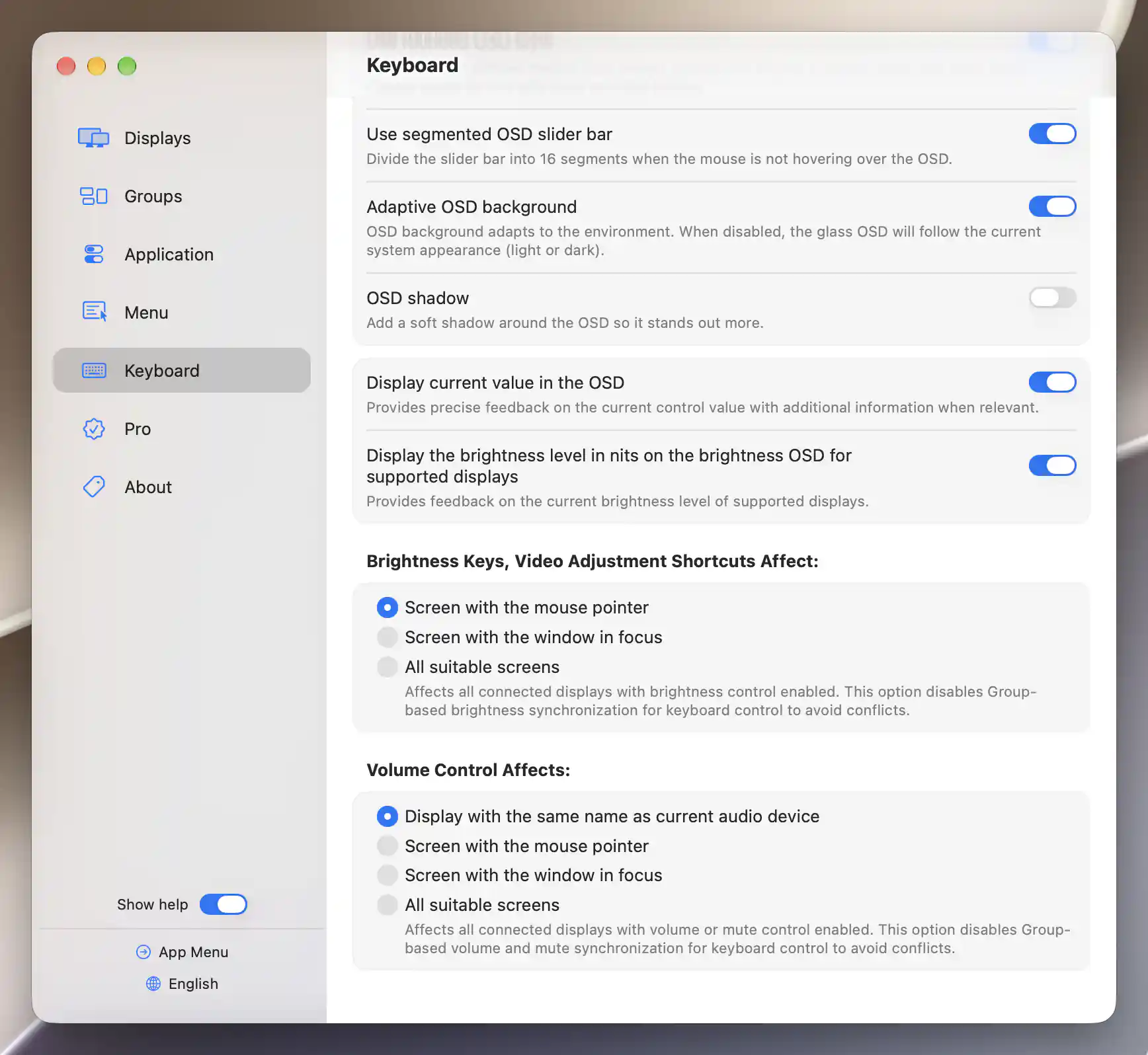Choose Display with same name as audio device
The height and width of the screenshot is (1055, 1148).
388,816
